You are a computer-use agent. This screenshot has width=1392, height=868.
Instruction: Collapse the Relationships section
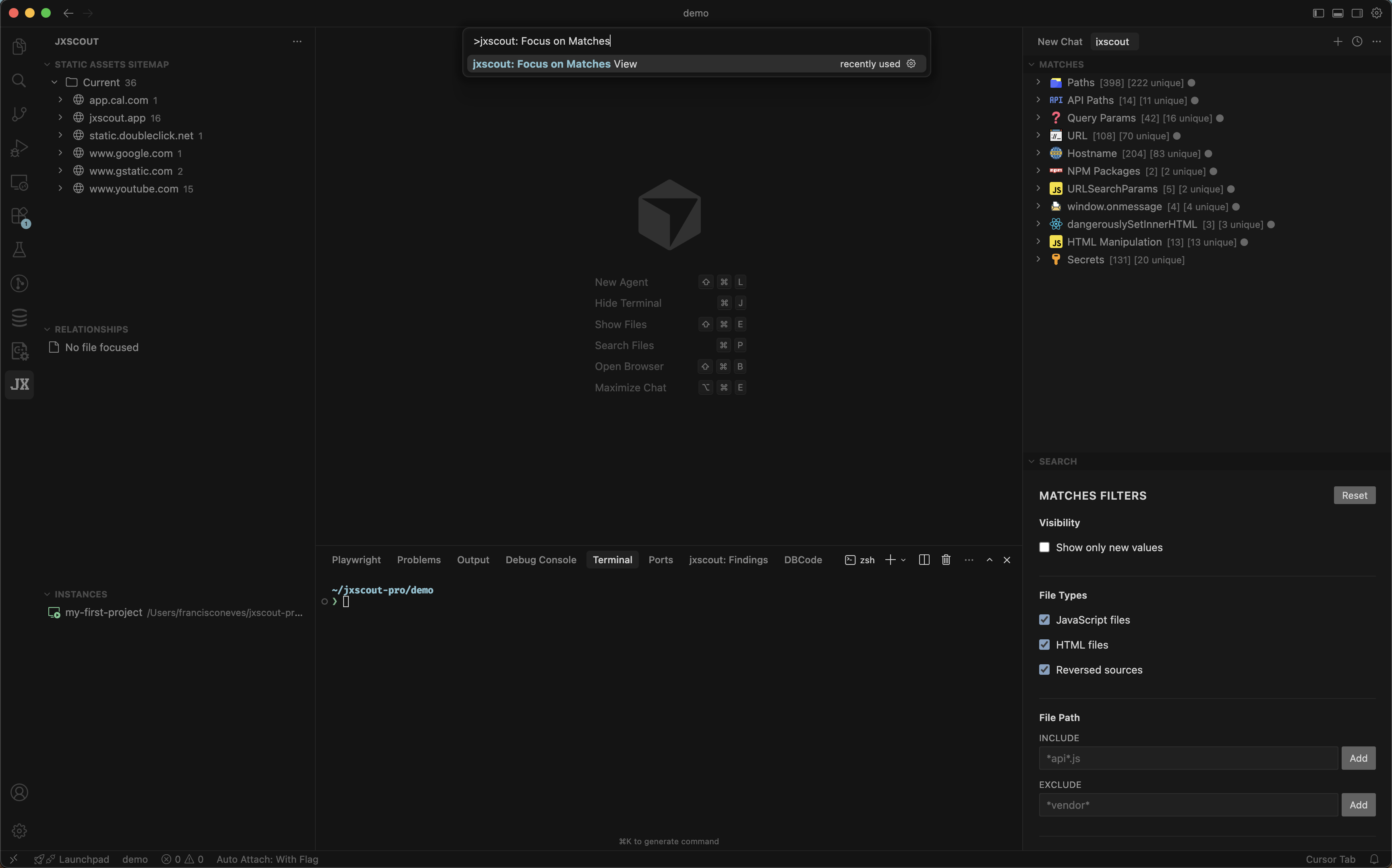pyautogui.click(x=47, y=329)
